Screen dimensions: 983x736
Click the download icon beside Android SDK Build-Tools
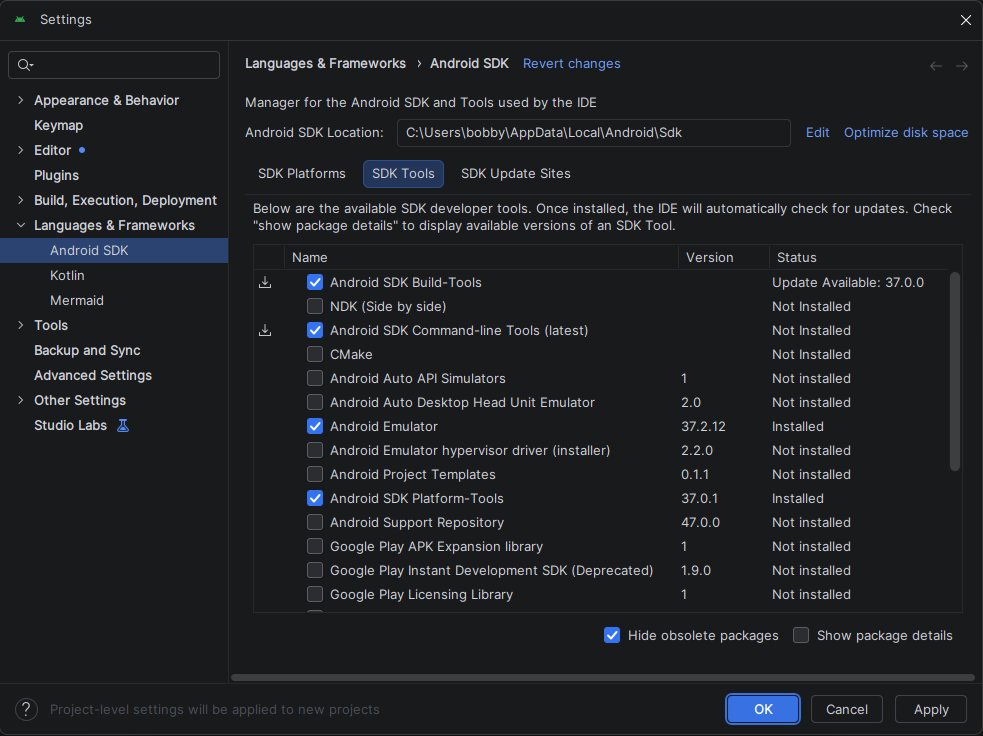[x=265, y=282]
